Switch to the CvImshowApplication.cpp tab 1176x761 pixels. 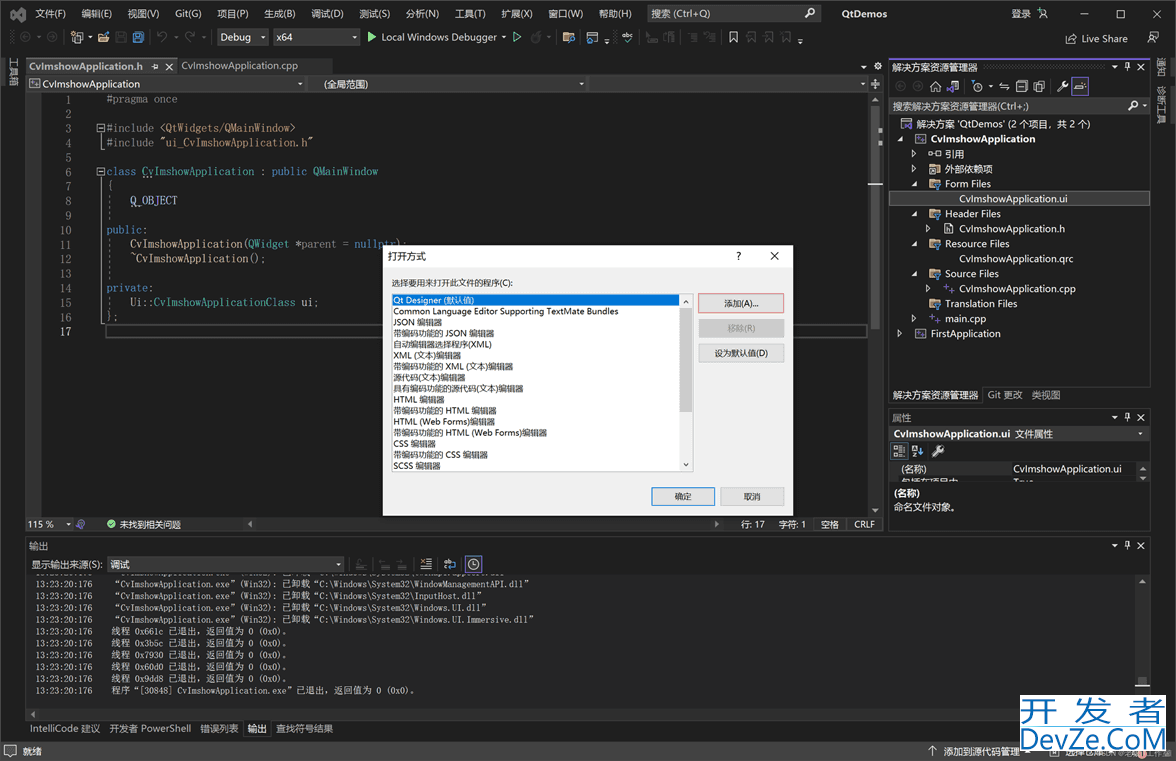[x=239, y=65]
